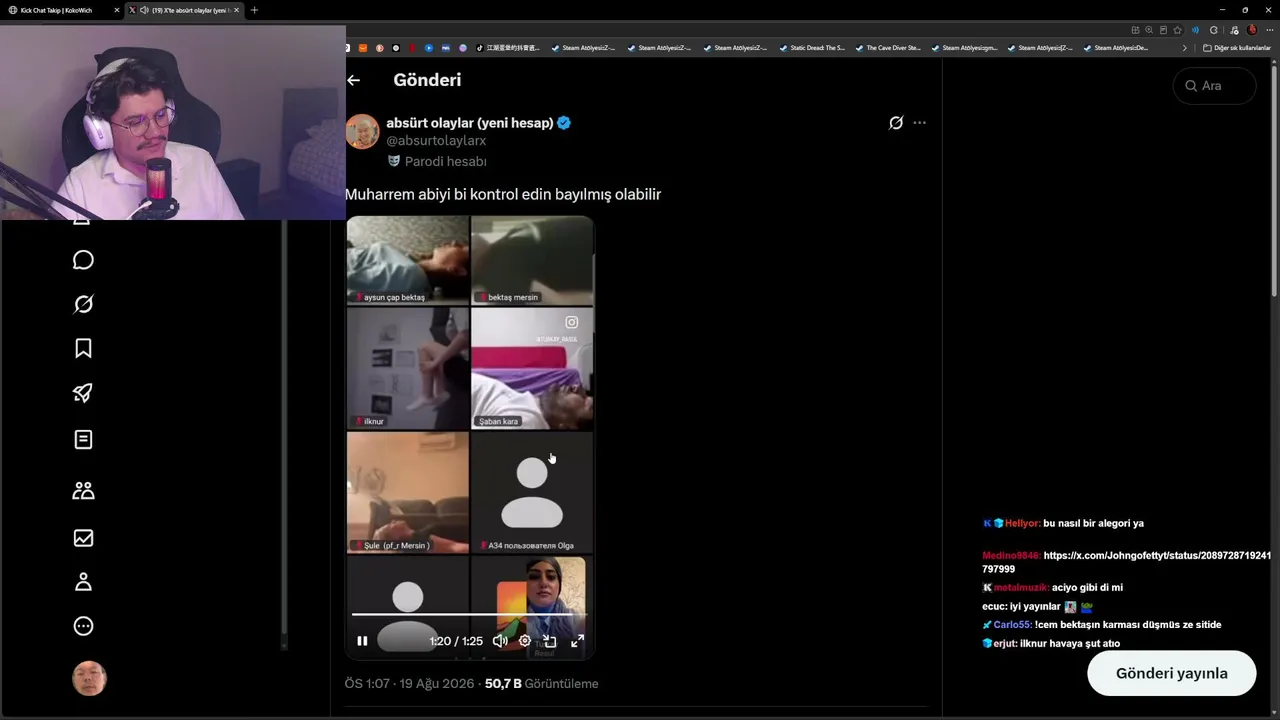Close the Kick Chat Takip tab

click(117, 10)
